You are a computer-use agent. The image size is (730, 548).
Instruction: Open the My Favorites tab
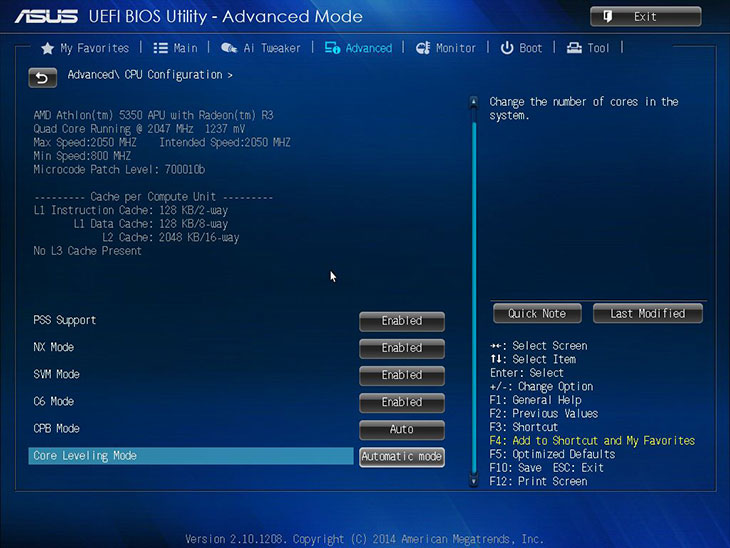coord(85,48)
